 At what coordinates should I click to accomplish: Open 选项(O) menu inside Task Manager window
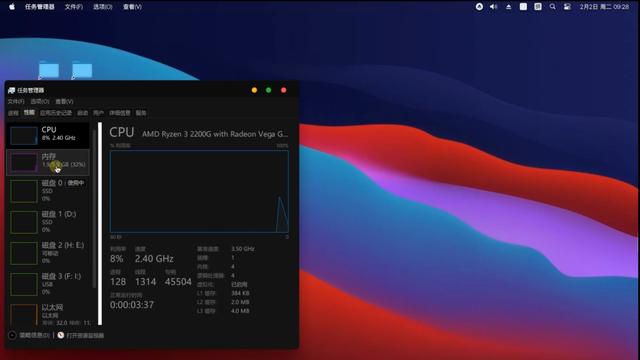pyautogui.click(x=40, y=101)
